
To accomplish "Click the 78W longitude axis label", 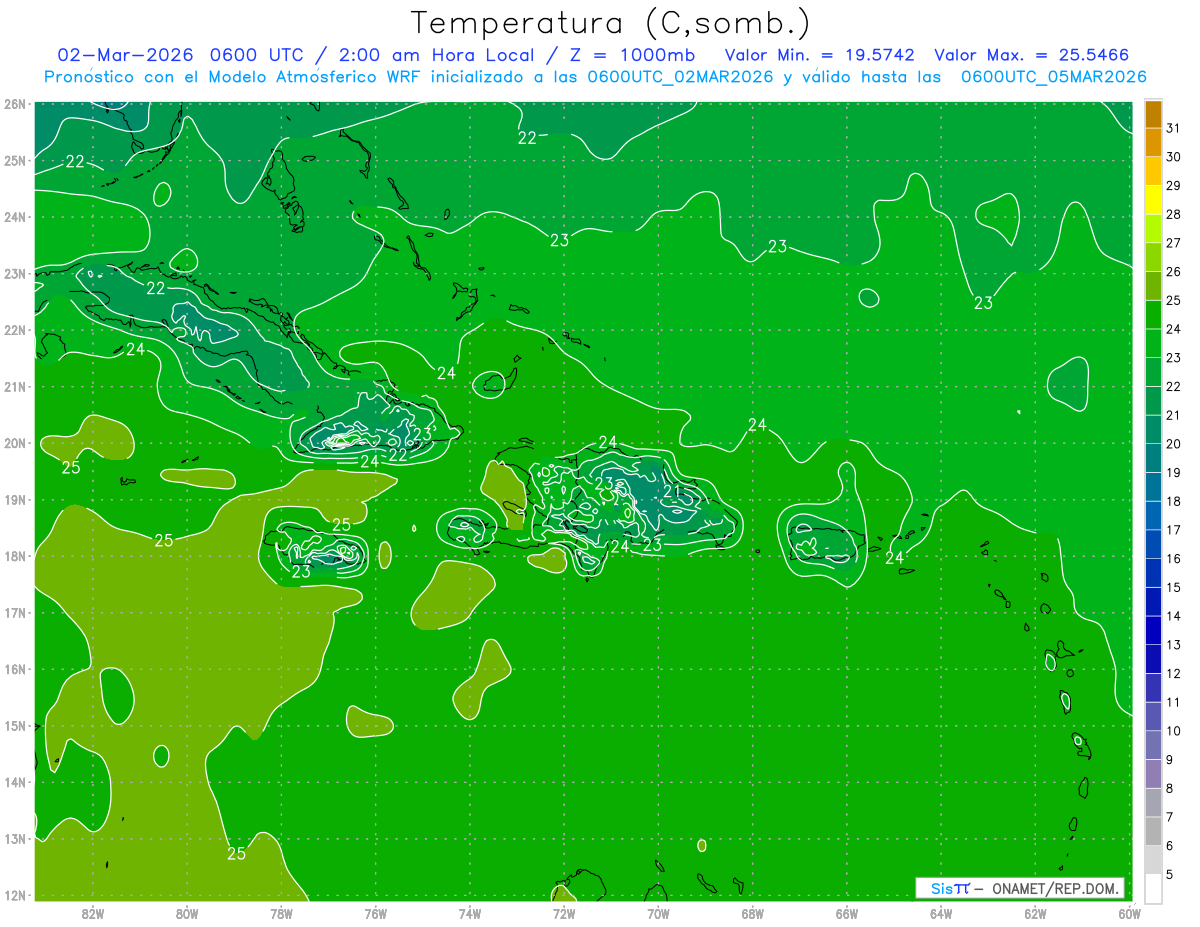I will (x=281, y=913).
